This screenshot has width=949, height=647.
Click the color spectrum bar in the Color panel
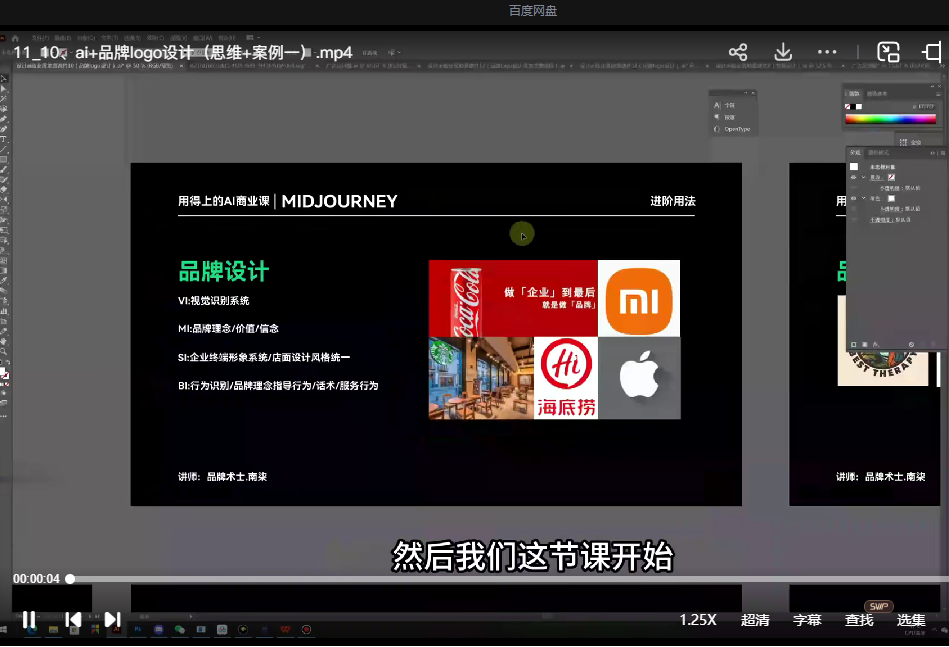tap(891, 119)
